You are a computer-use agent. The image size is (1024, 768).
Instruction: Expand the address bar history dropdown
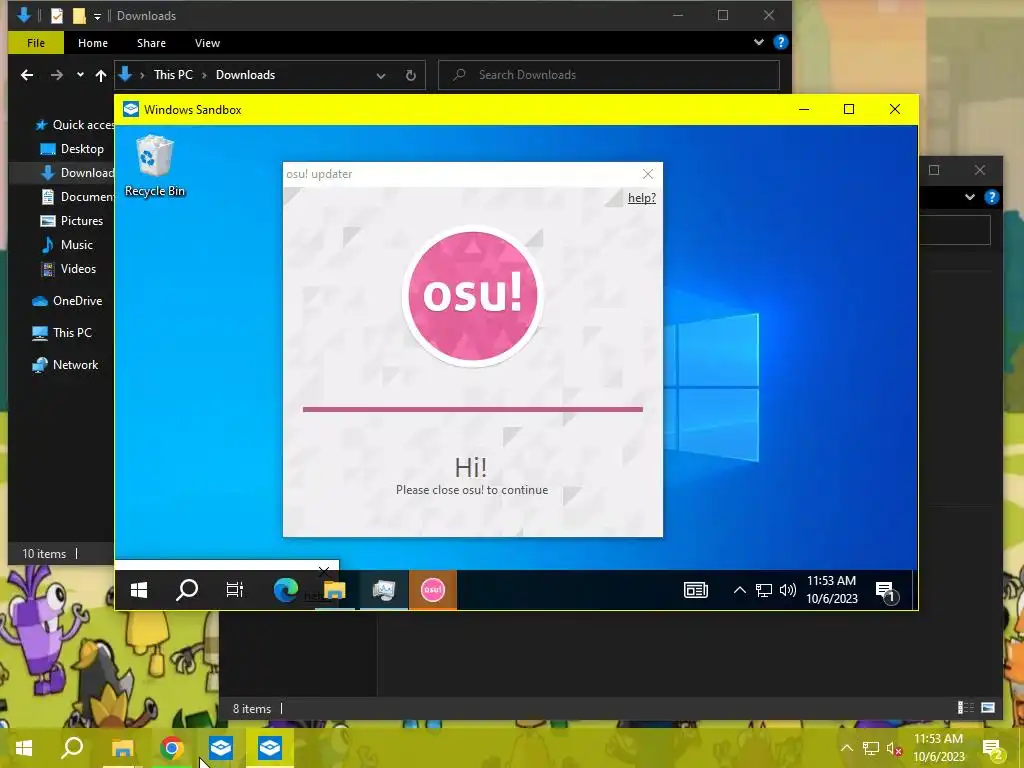[x=381, y=75]
